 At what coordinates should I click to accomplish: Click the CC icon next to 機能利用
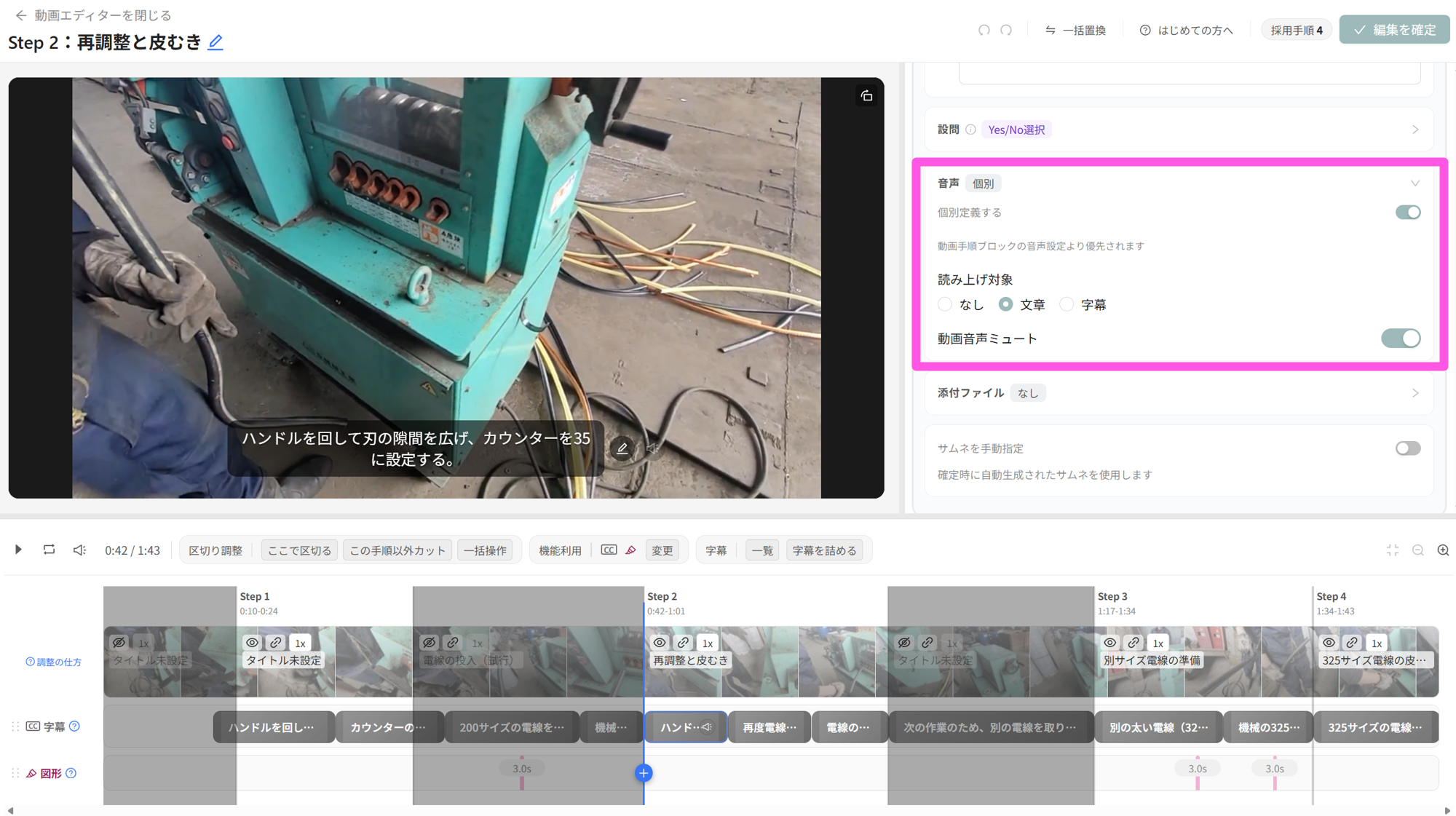tap(609, 550)
